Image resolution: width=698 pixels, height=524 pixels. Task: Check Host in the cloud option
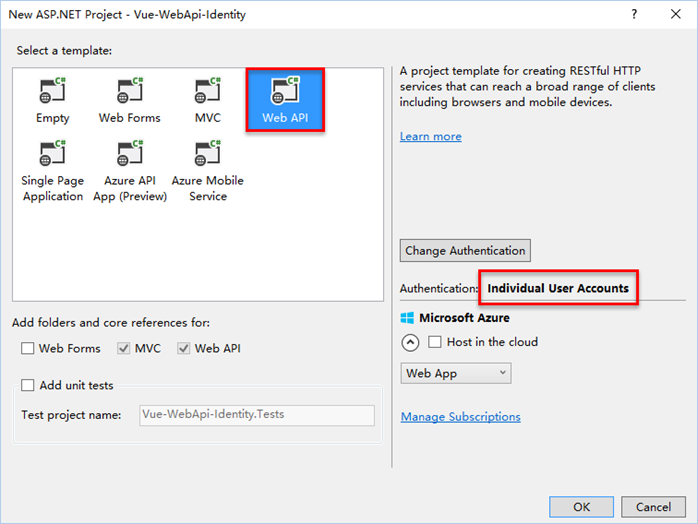434,342
